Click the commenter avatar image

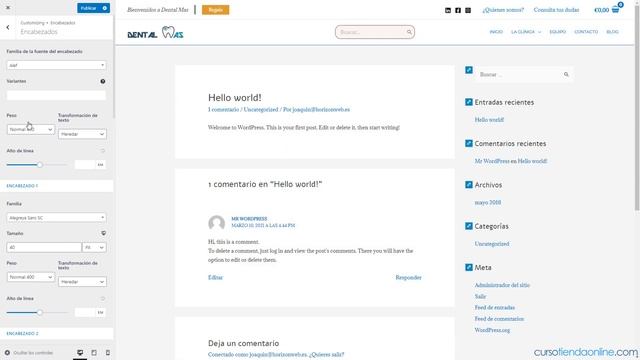click(217, 223)
